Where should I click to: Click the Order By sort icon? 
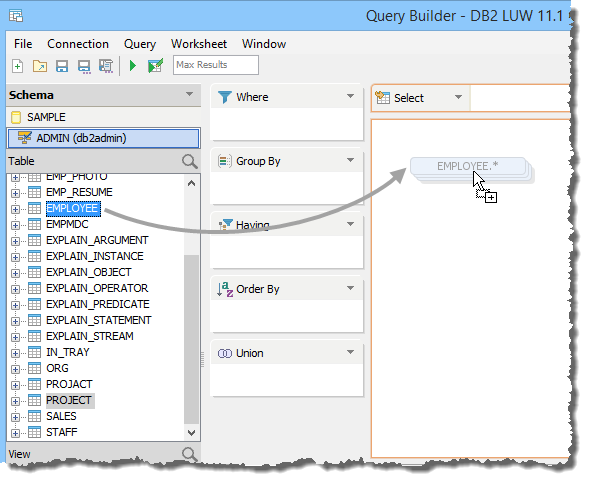tap(225, 289)
